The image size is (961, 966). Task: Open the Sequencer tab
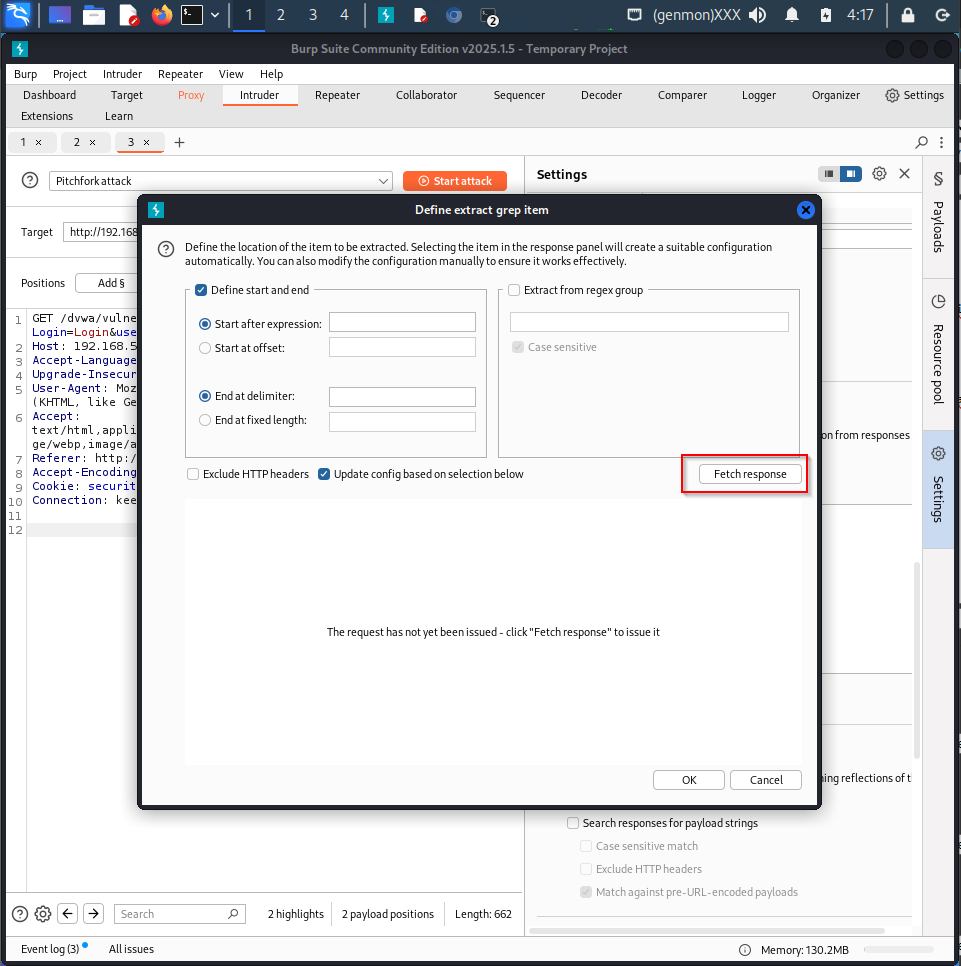pos(519,95)
